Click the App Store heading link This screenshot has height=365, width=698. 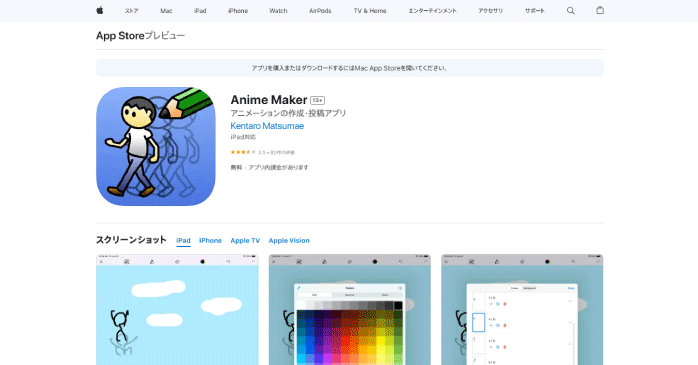[x=120, y=36]
